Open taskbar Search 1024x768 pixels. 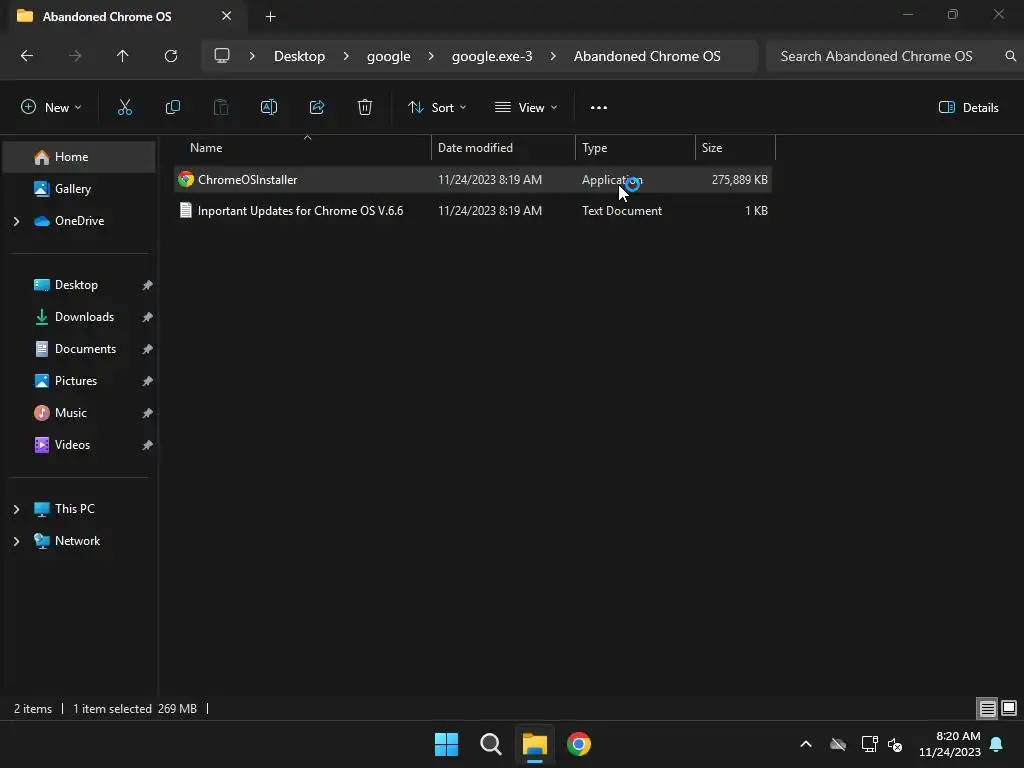[x=490, y=744]
